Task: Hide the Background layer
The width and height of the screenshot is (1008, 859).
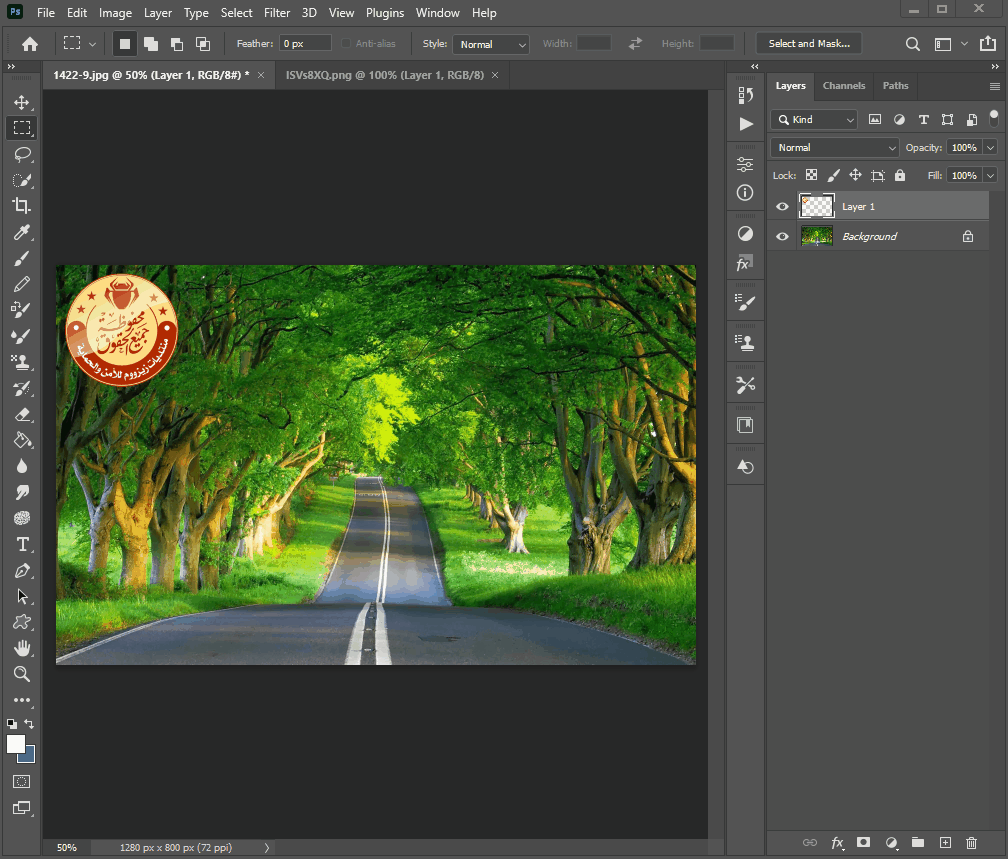Action: (782, 237)
